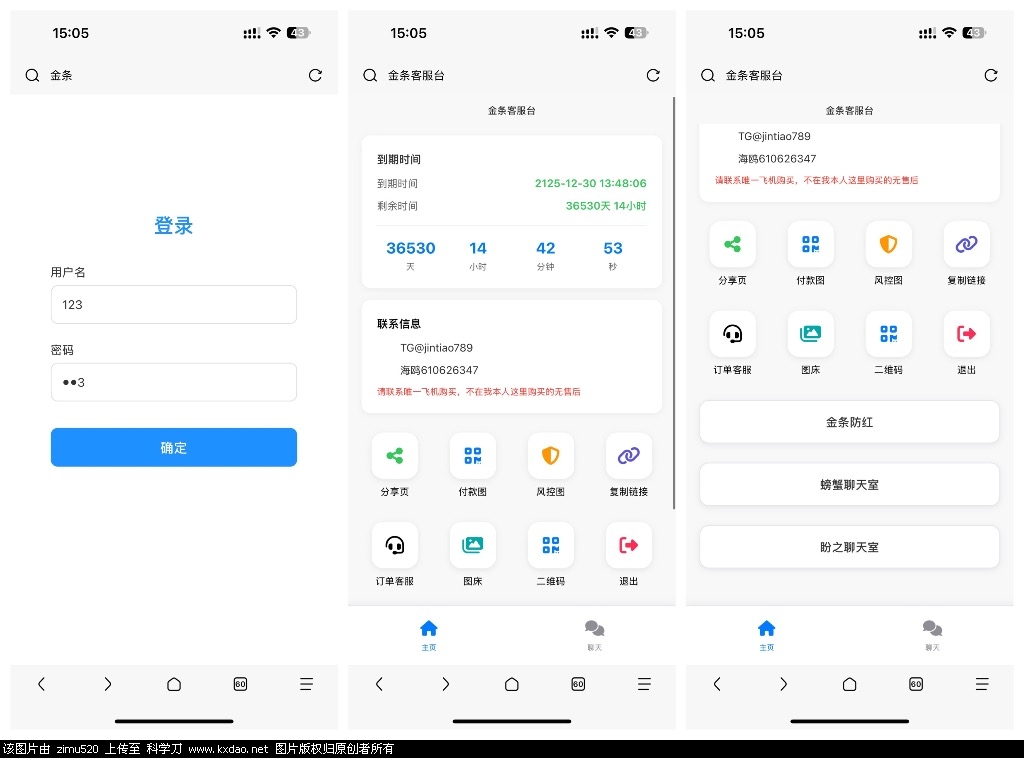Select 主页 home tab below 盼之聊天室
The image size is (1024, 758).
click(766, 633)
